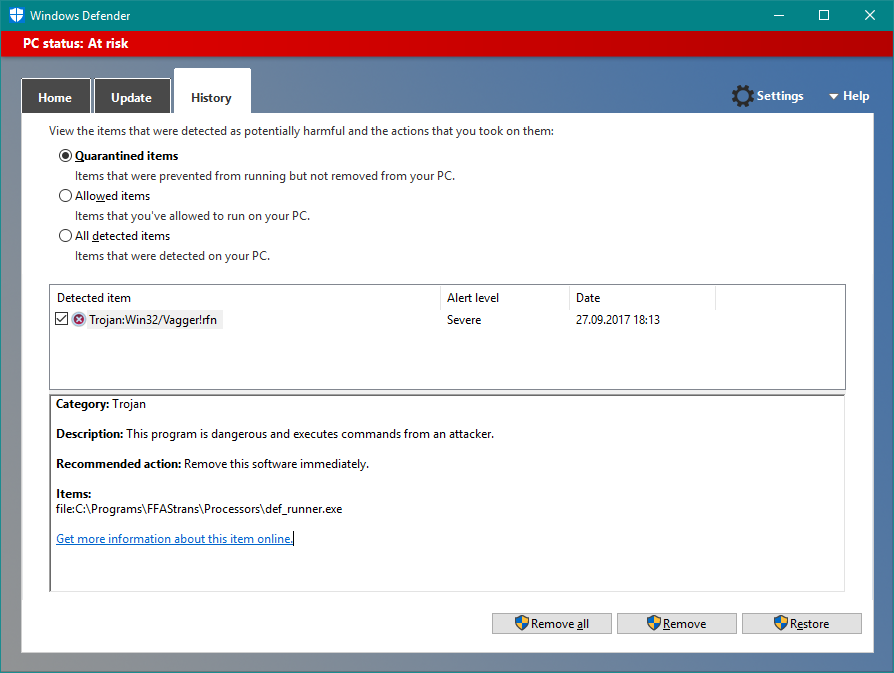The image size is (894, 673).
Task: Click the red threat icon beside Trojan:Win32/Vagger!rfn
Action: tap(79, 319)
